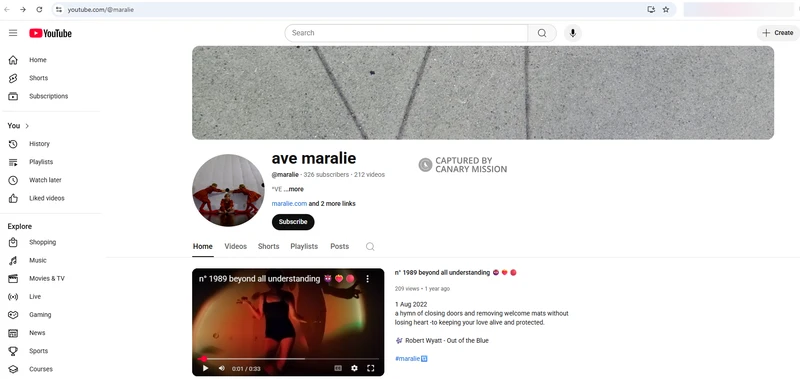
Task: Go forward in the browser
Action: pos(23,9)
